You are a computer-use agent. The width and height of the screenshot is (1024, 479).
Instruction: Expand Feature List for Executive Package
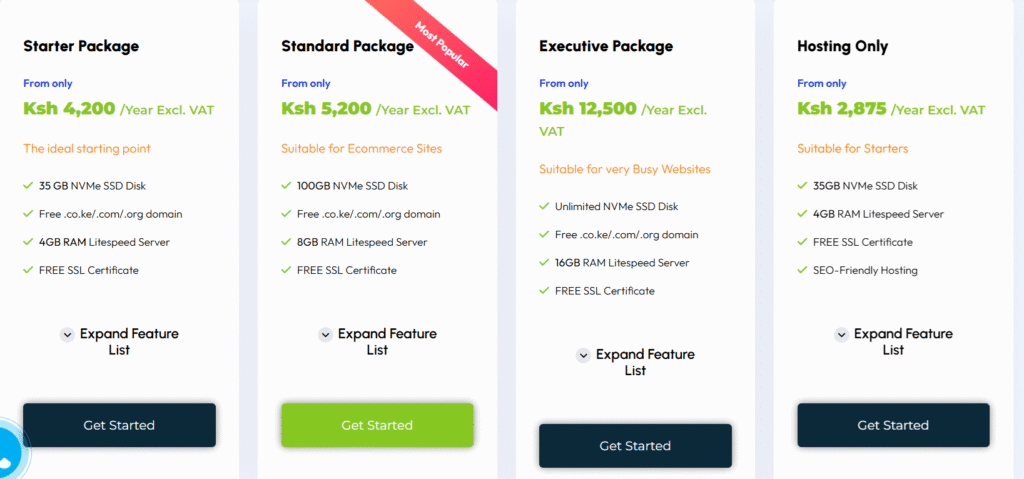coord(635,363)
